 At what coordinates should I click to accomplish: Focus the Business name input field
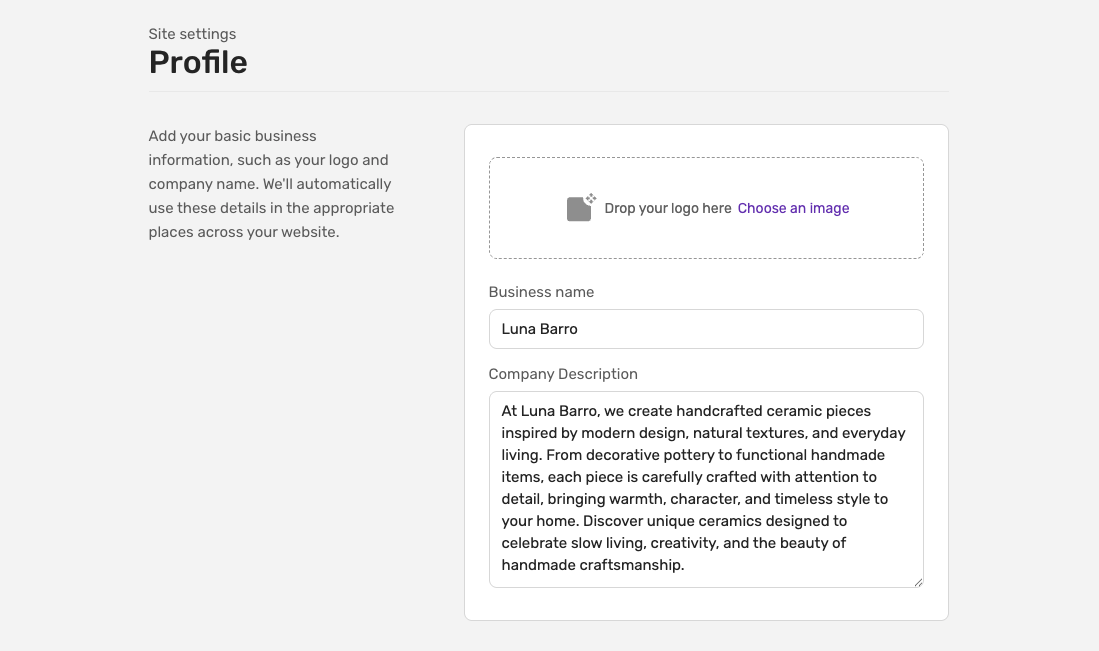706,329
